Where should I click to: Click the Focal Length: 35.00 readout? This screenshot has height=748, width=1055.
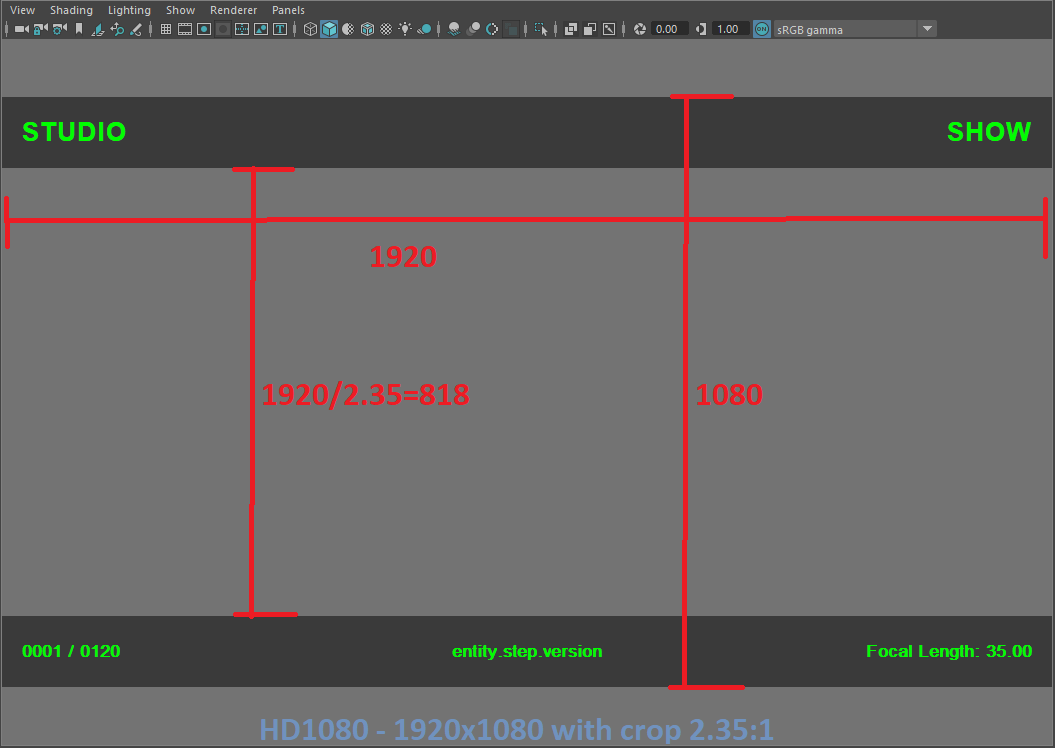click(949, 651)
